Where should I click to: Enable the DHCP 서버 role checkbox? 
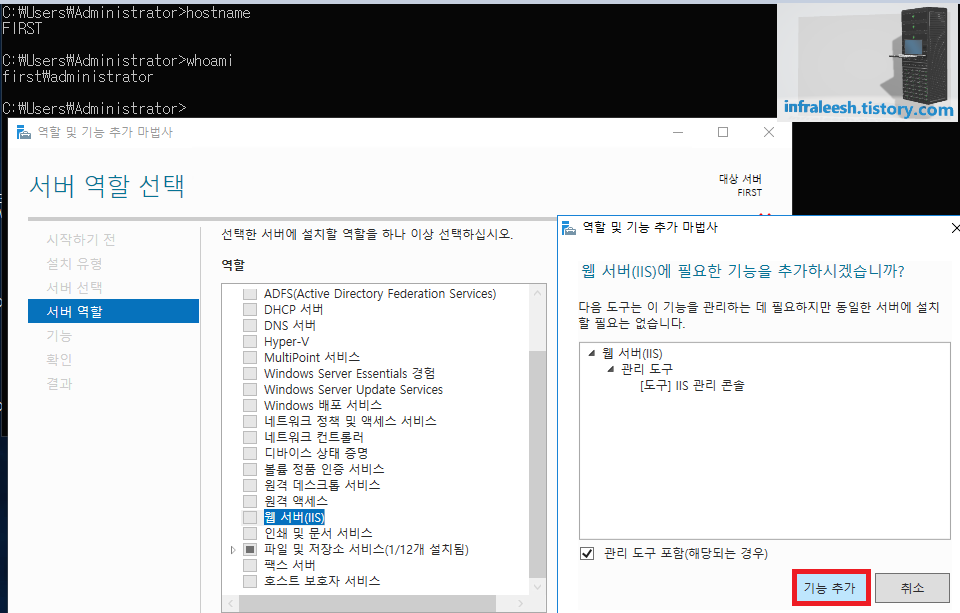250,310
